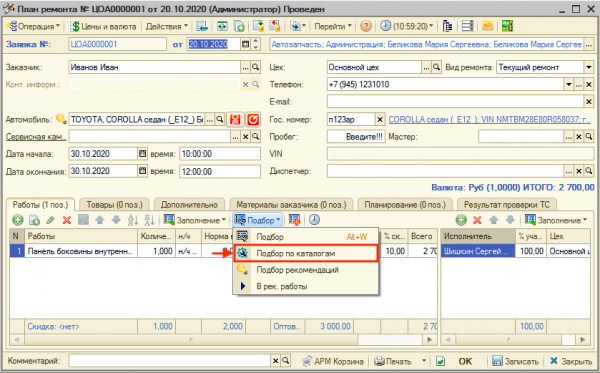Choose В рек. работы menu item

pyautogui.click(x=306, y=286)
